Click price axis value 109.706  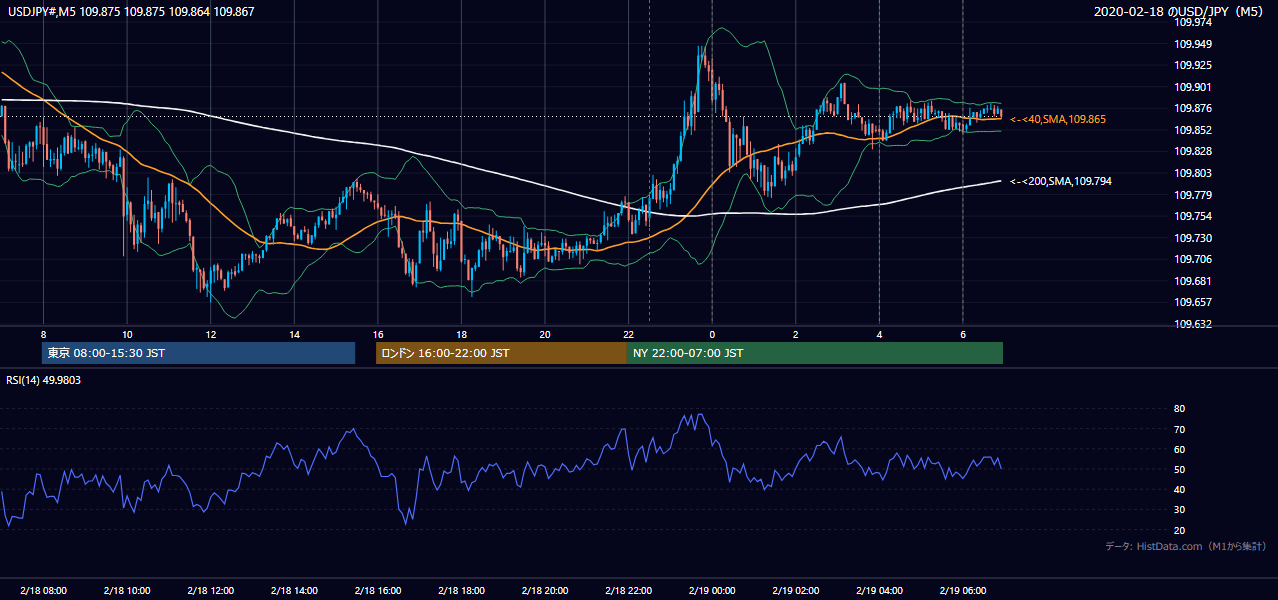coord(1192,259)
